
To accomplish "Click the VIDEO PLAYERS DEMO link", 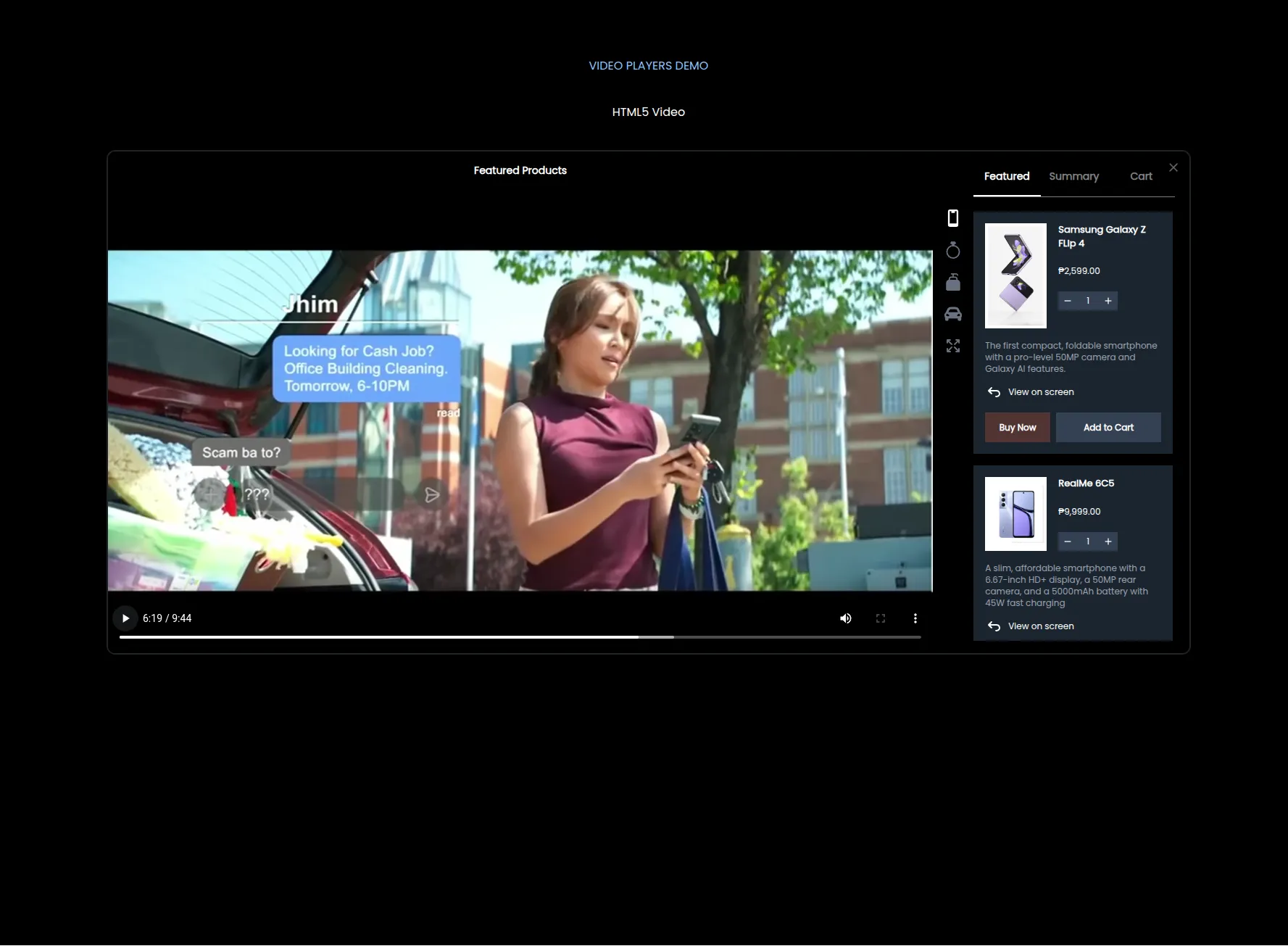I will point(649,66).
